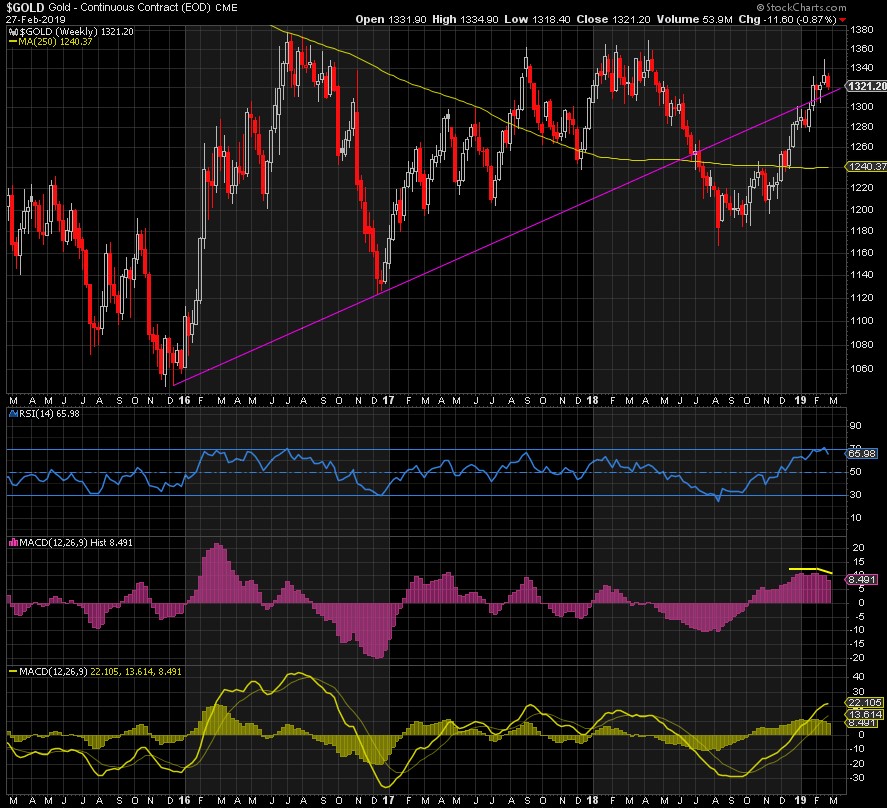Select the 19 year marker on time axis
The height and width of the screenshot is (808, 887).
click(802, 400)
